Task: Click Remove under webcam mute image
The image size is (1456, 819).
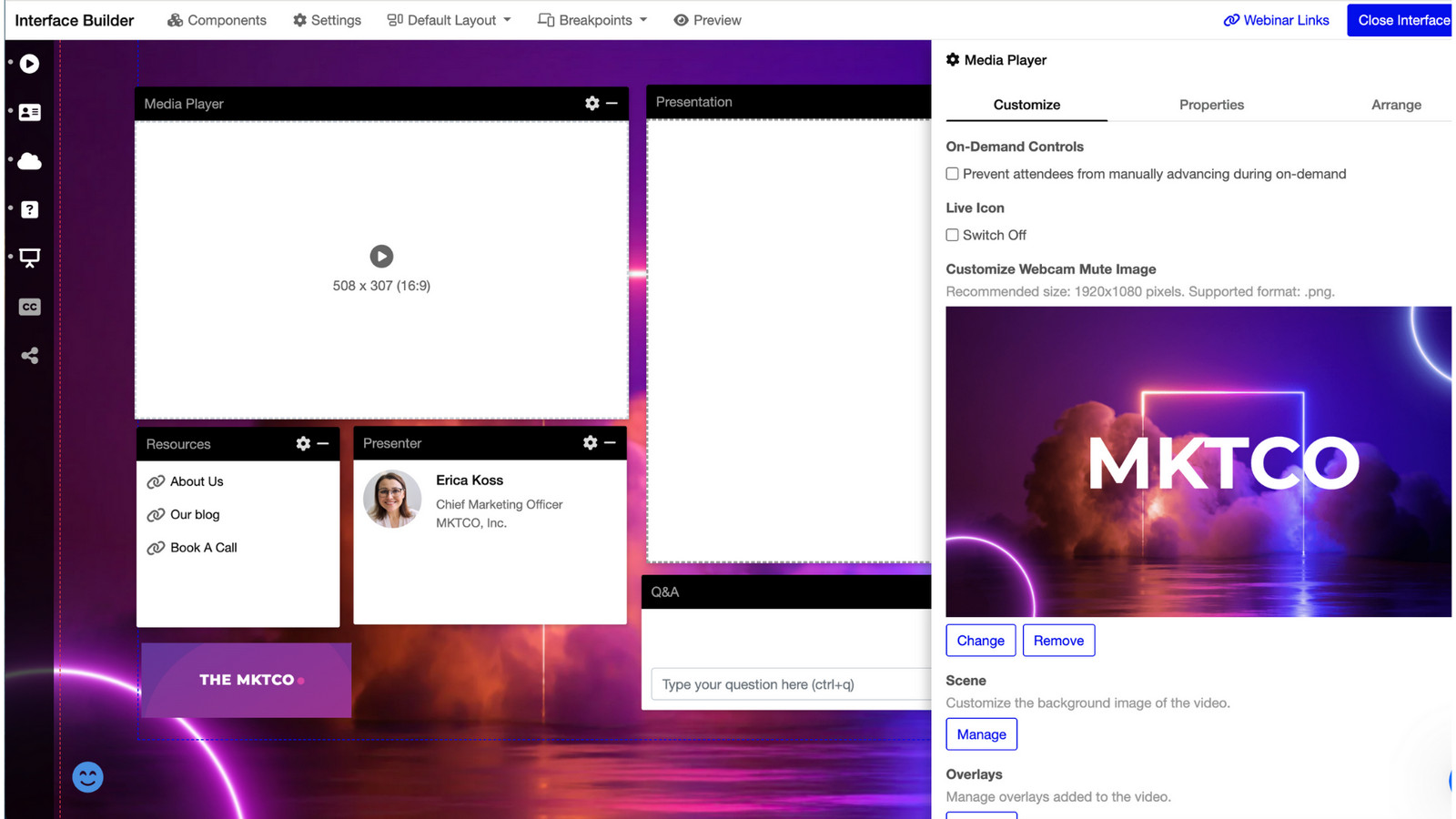Action: point(1058,641)
